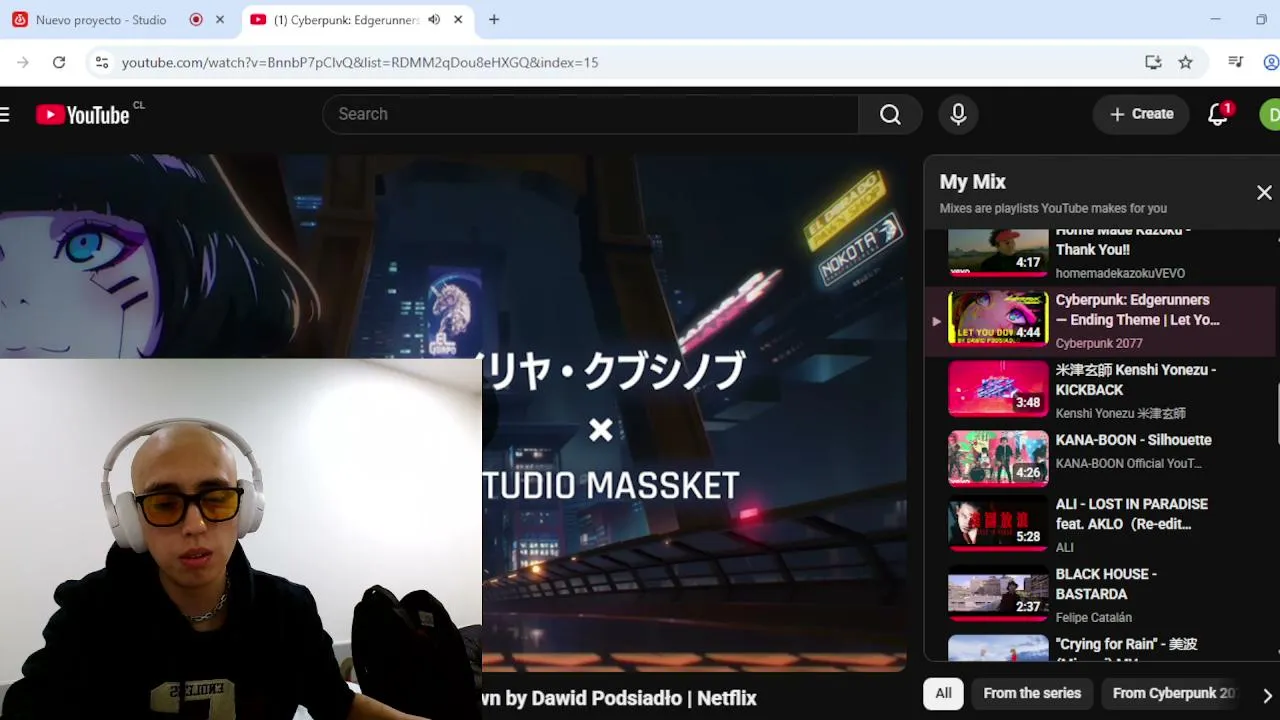Click the video title mentioning Dawid Podsiadło
This screenshot has width=1280, height=720.
(x=619, y=698)
